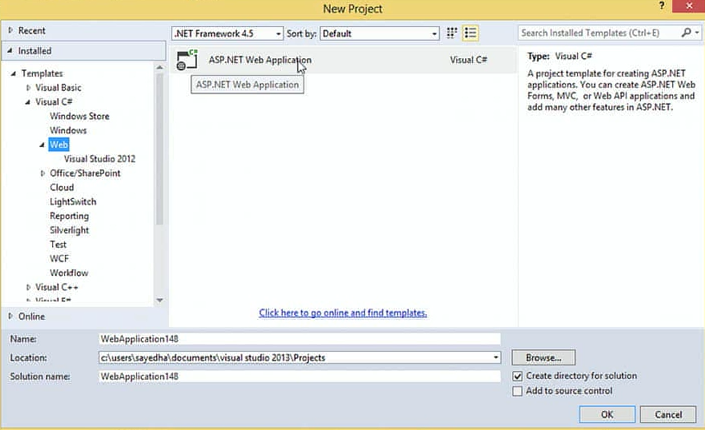705x430 pixels.
Task: Switch to medium icons view
Action: pyautogui.click(x=452, y=33)
